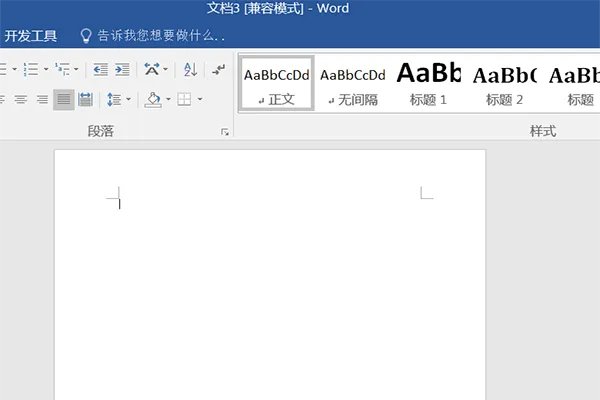
Task: Click the lightbulb tell-me icon
Action: (x=86, y=36)
